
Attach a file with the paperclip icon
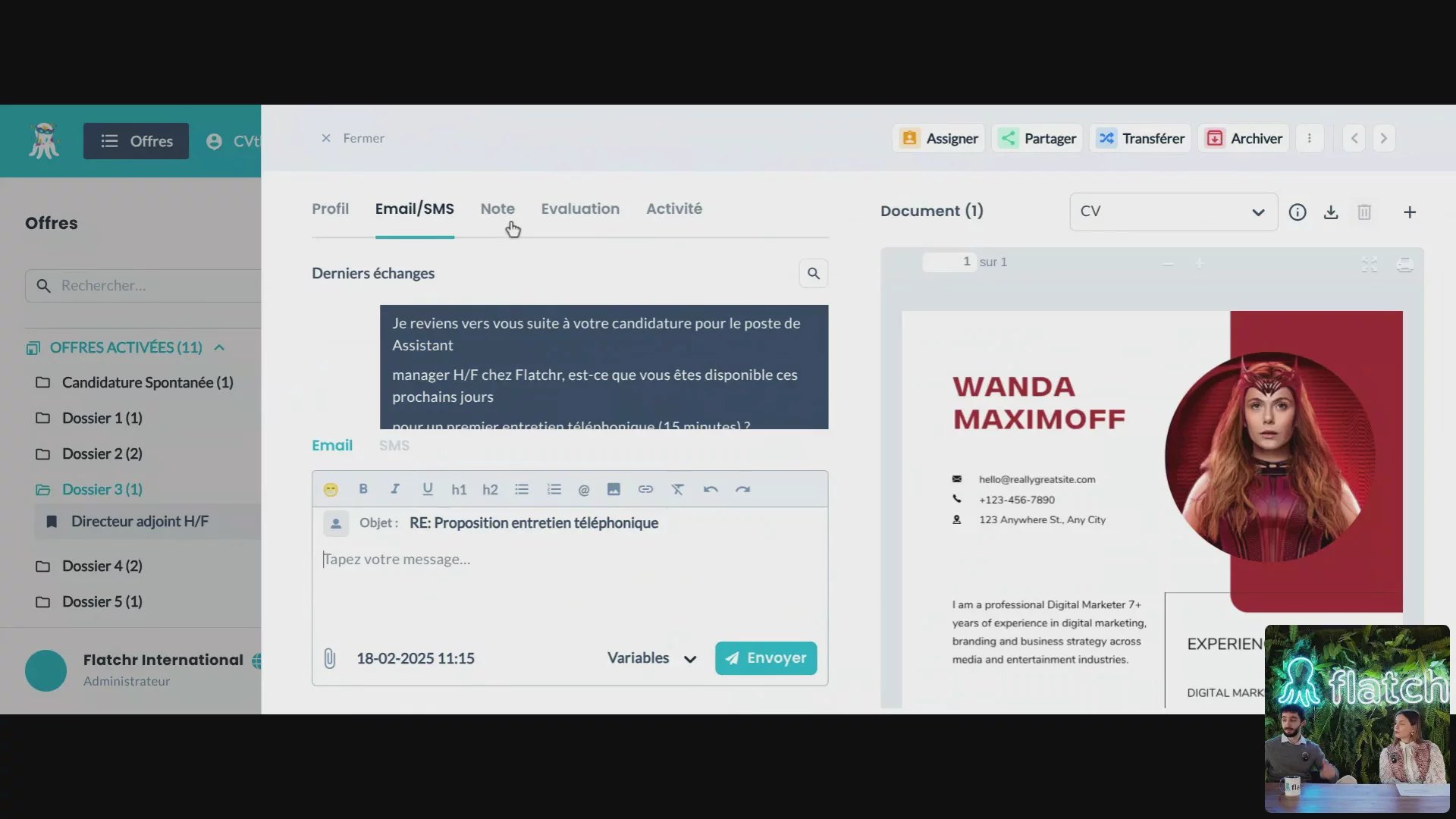coord(330,658)
